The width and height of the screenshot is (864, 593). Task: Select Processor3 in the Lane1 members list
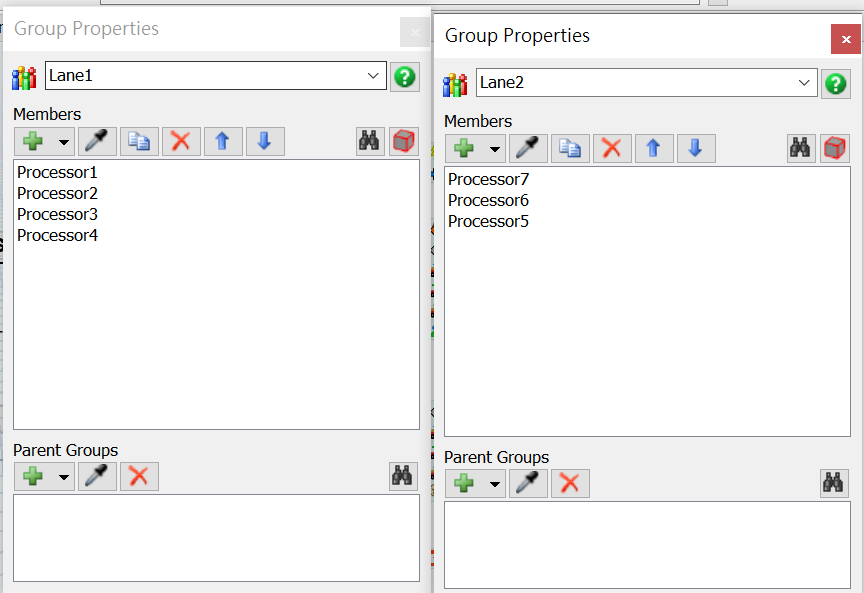click(x=57, y=214)
